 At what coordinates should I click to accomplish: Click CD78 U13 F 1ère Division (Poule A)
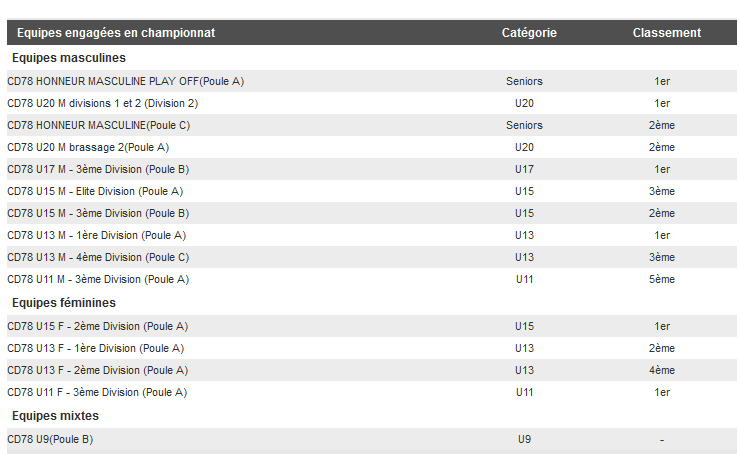coord(95,348)
